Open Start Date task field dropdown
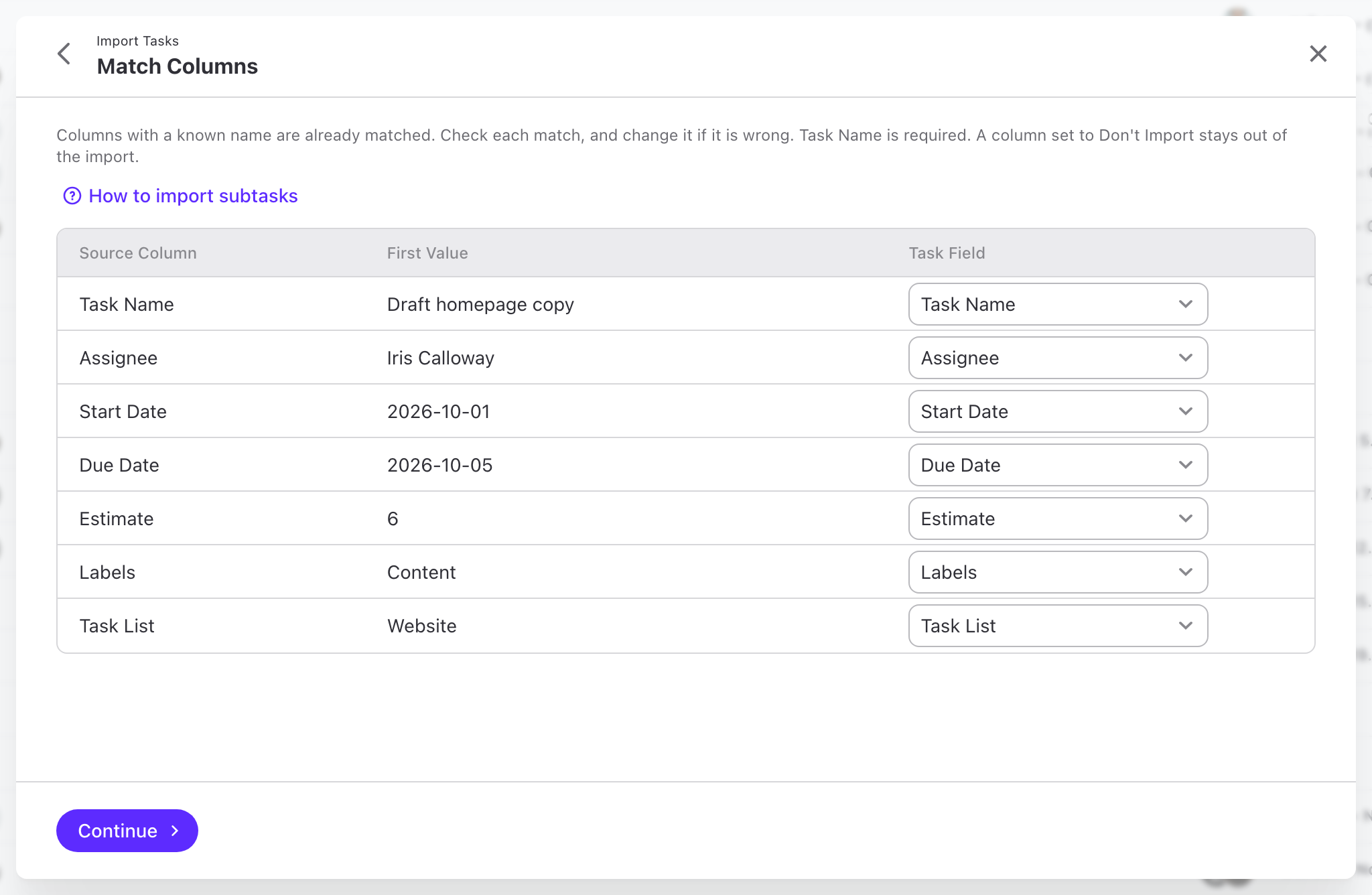1372x895 pixels. [1058, 411]
